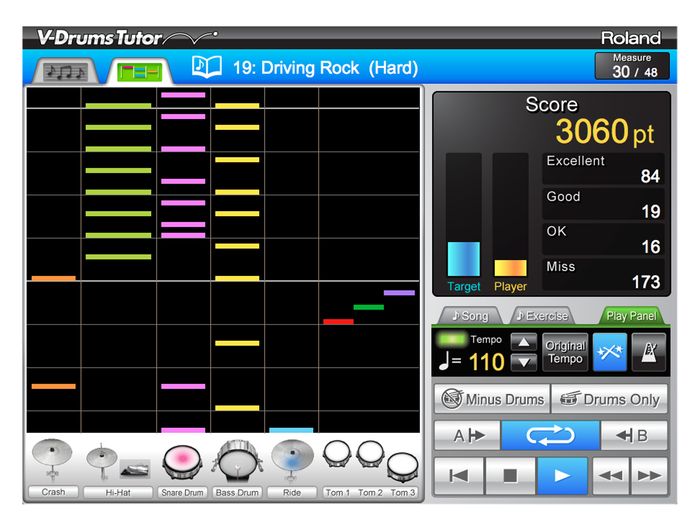Open the Exercise tab

click(542, 316)
